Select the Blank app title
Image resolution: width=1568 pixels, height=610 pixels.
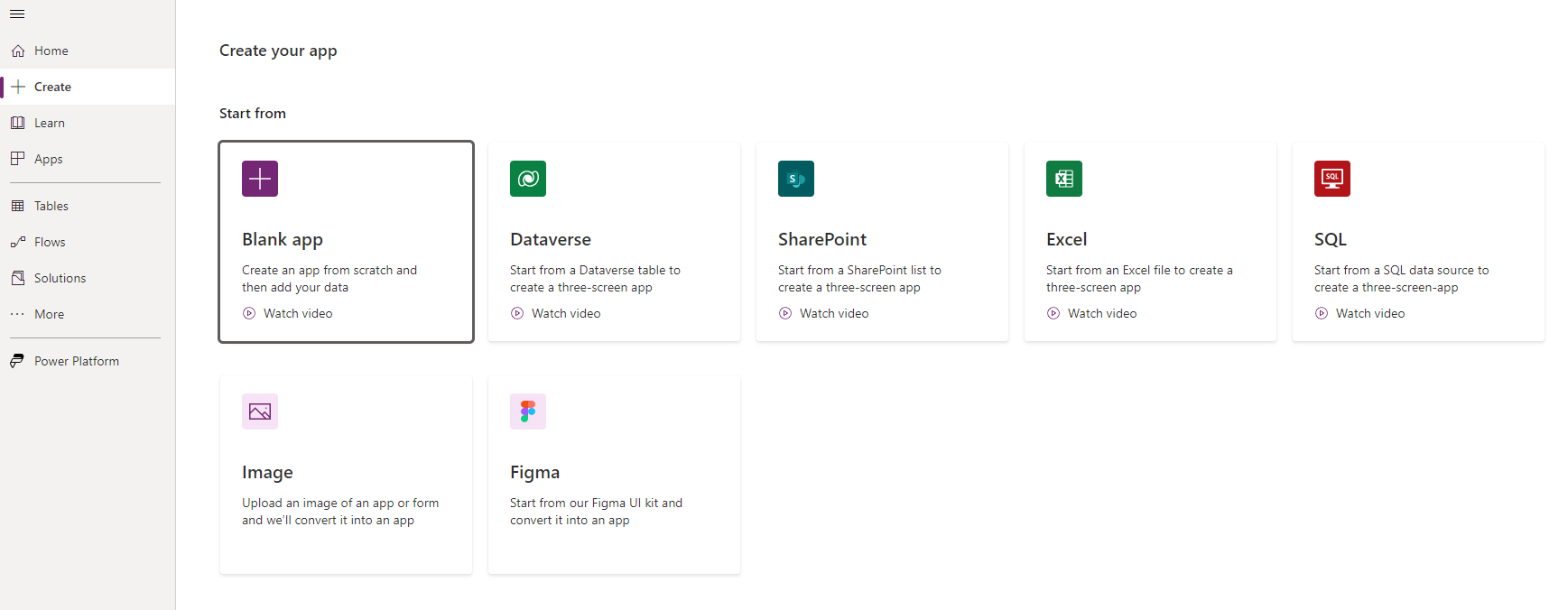[283, 240]
